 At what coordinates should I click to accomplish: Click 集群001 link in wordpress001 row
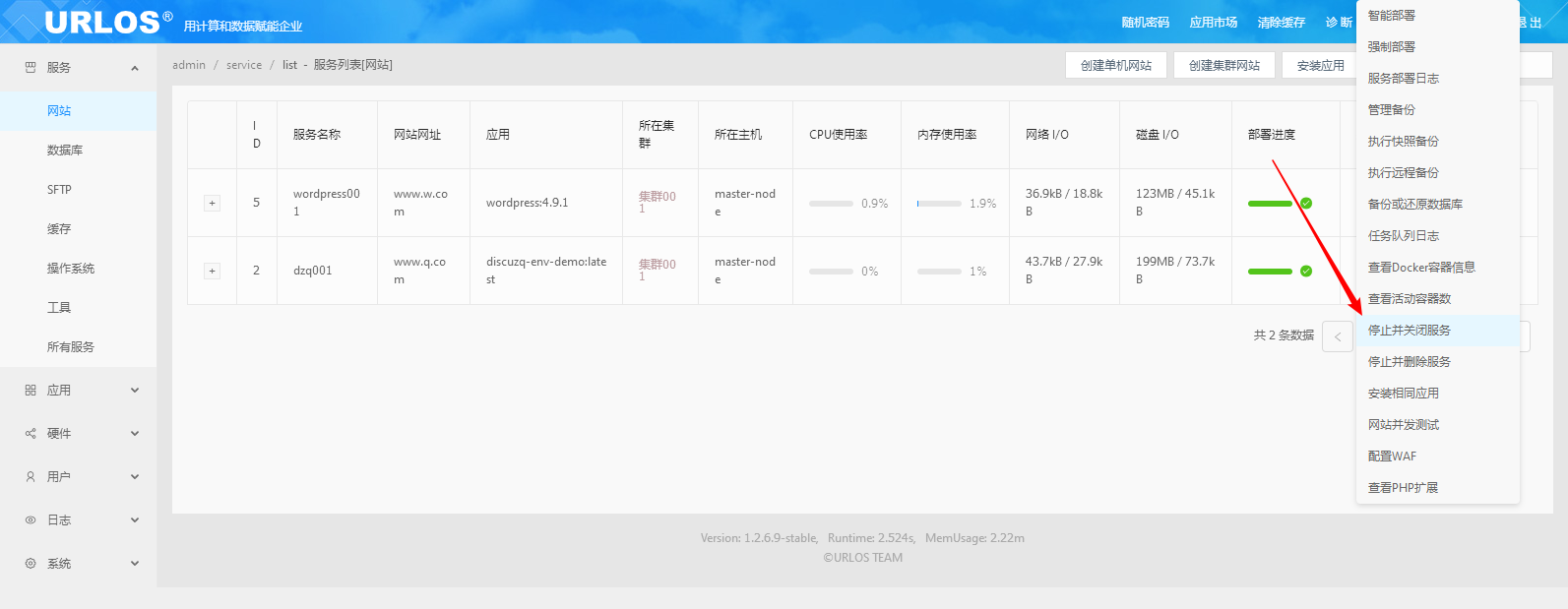[658, 203]
